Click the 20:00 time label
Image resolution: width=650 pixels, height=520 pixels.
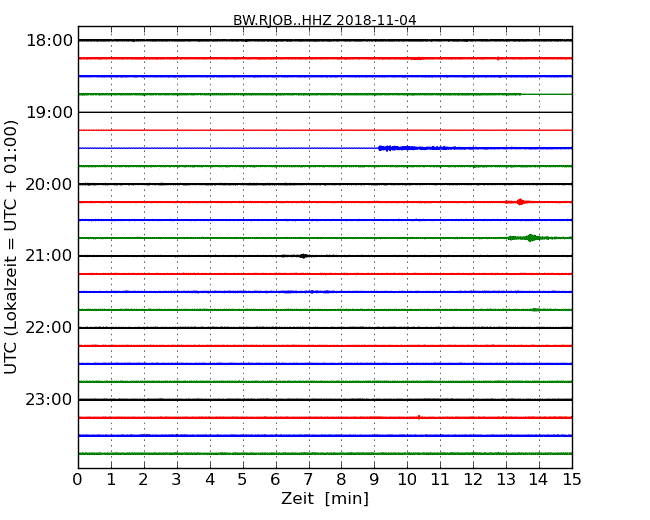(49, 184)
